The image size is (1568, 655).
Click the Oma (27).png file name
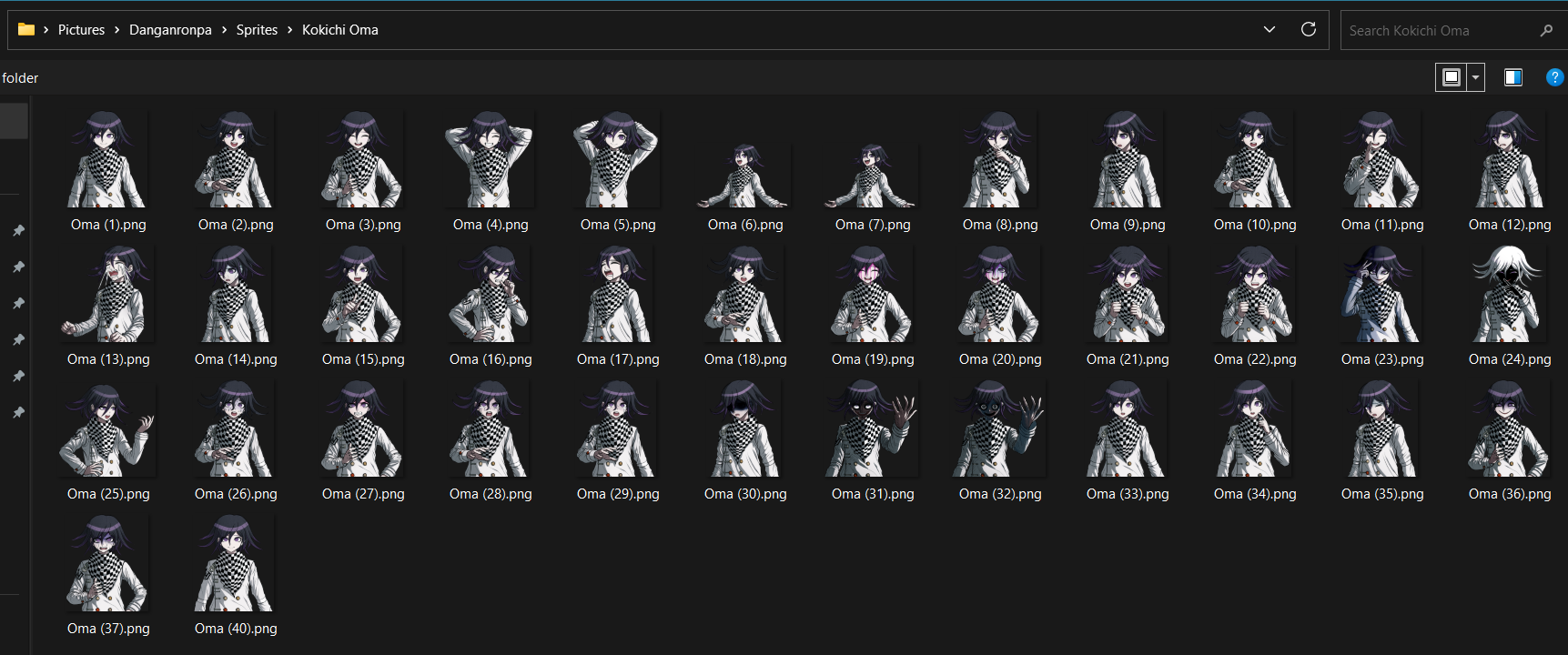point(363,494)
